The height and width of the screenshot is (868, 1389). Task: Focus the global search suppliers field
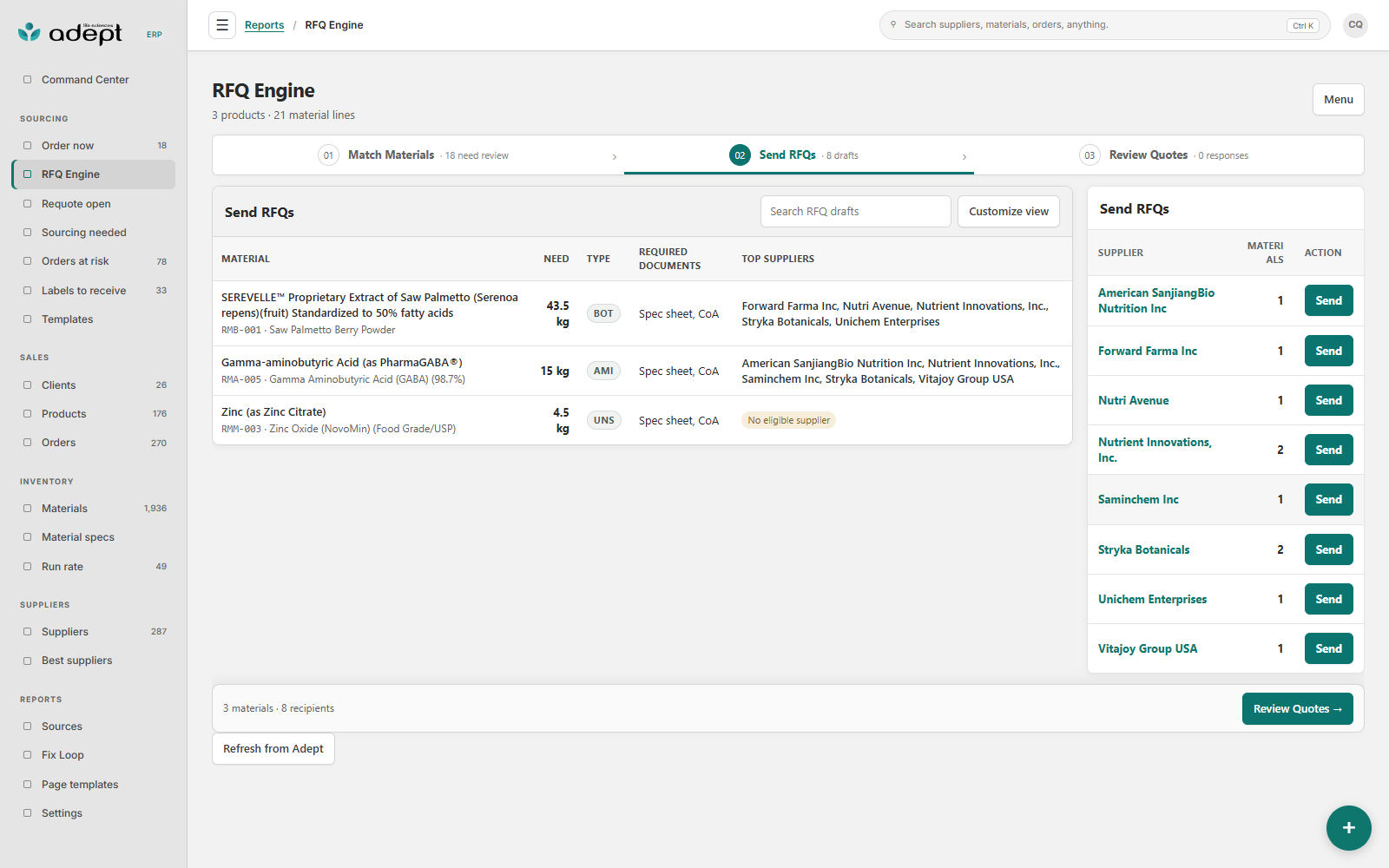[x=1104, y=25]
